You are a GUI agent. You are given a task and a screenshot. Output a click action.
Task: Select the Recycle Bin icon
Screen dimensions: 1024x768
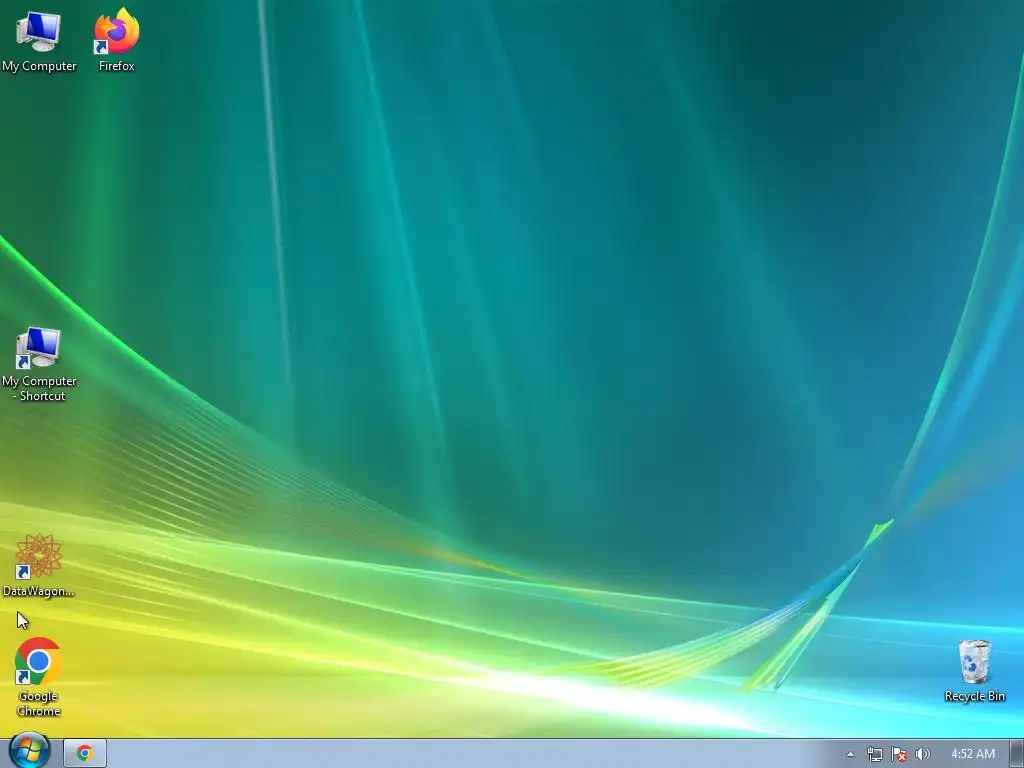click(974, 671)
